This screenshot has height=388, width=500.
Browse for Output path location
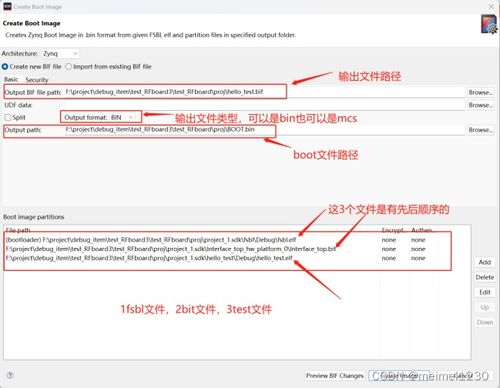point(480,130)
